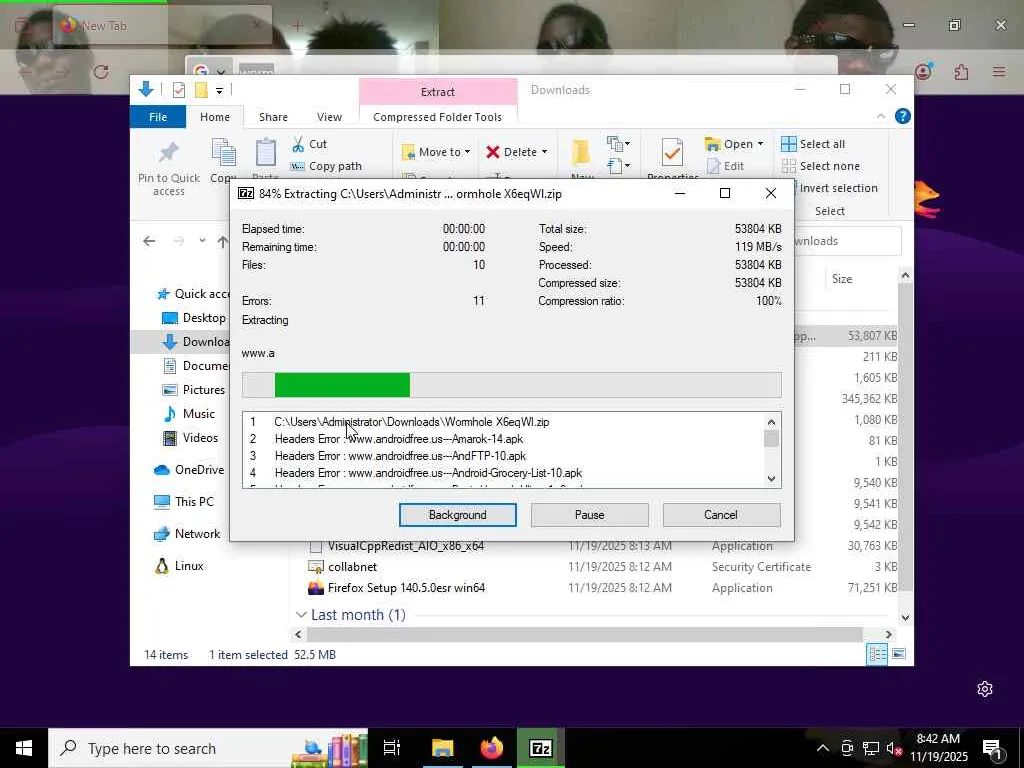
Task: Click the Properties checkmark icon
Action: click(672, 152)
